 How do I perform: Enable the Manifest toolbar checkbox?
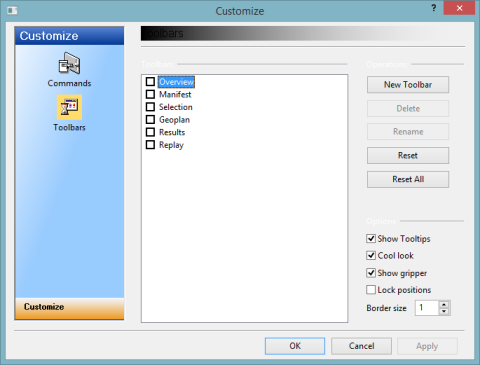(150, 94)
